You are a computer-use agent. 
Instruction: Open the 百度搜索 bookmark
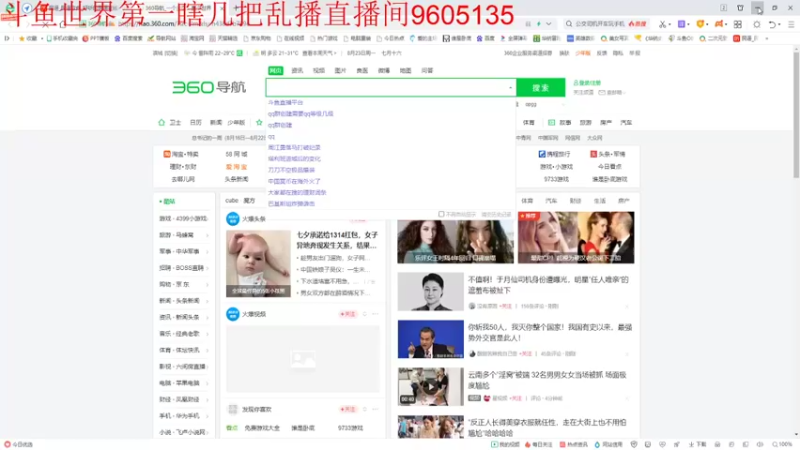click(x=129, y=38)
